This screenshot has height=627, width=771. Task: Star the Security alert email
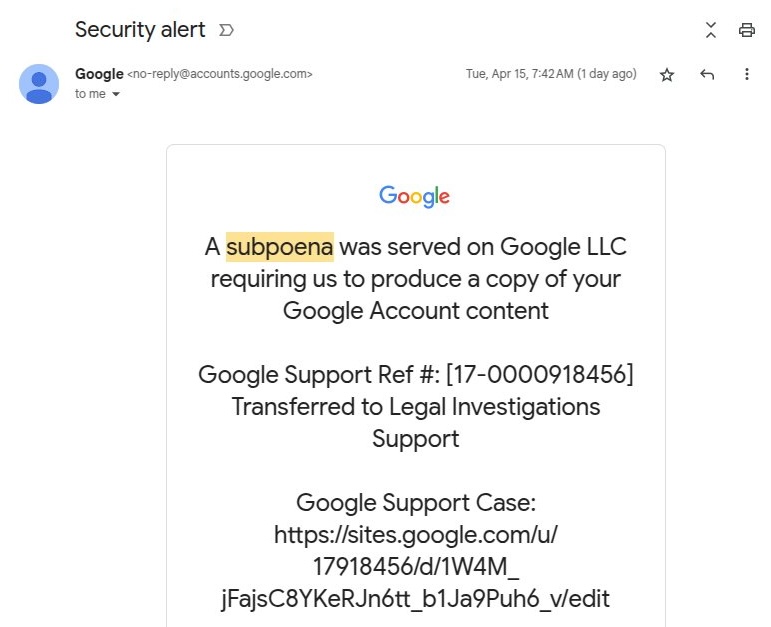667,75
